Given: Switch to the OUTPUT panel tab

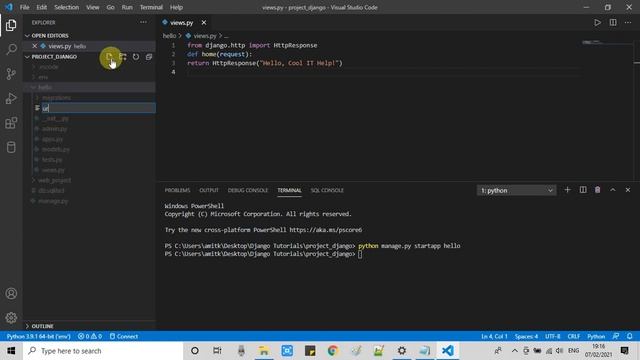Looking at the screenshot, I should tap(209, 190).
